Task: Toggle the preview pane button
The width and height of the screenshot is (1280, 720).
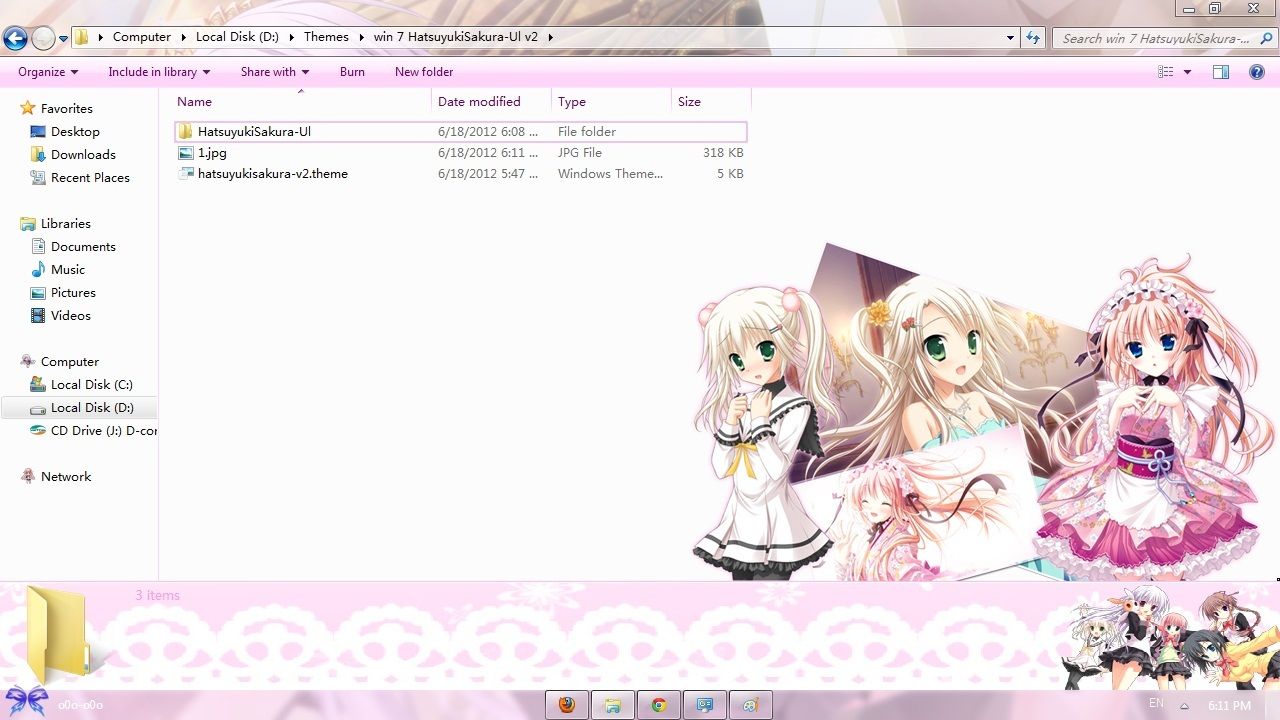Action: [1220, 72]
